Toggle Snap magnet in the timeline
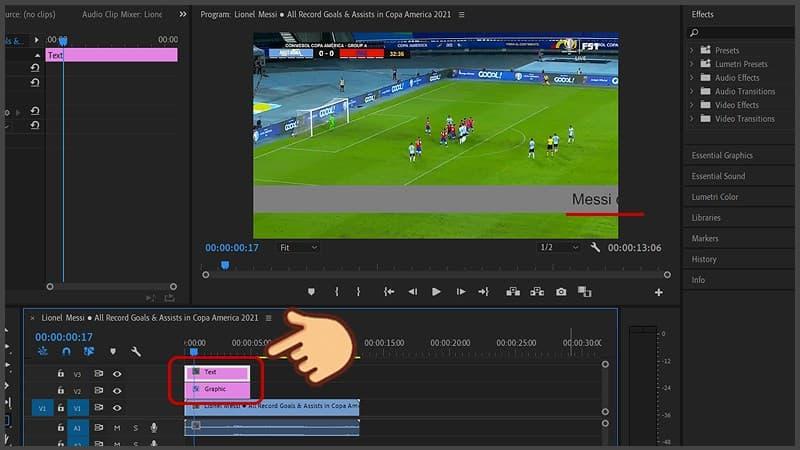800x450 pixels. pos(66,352)
